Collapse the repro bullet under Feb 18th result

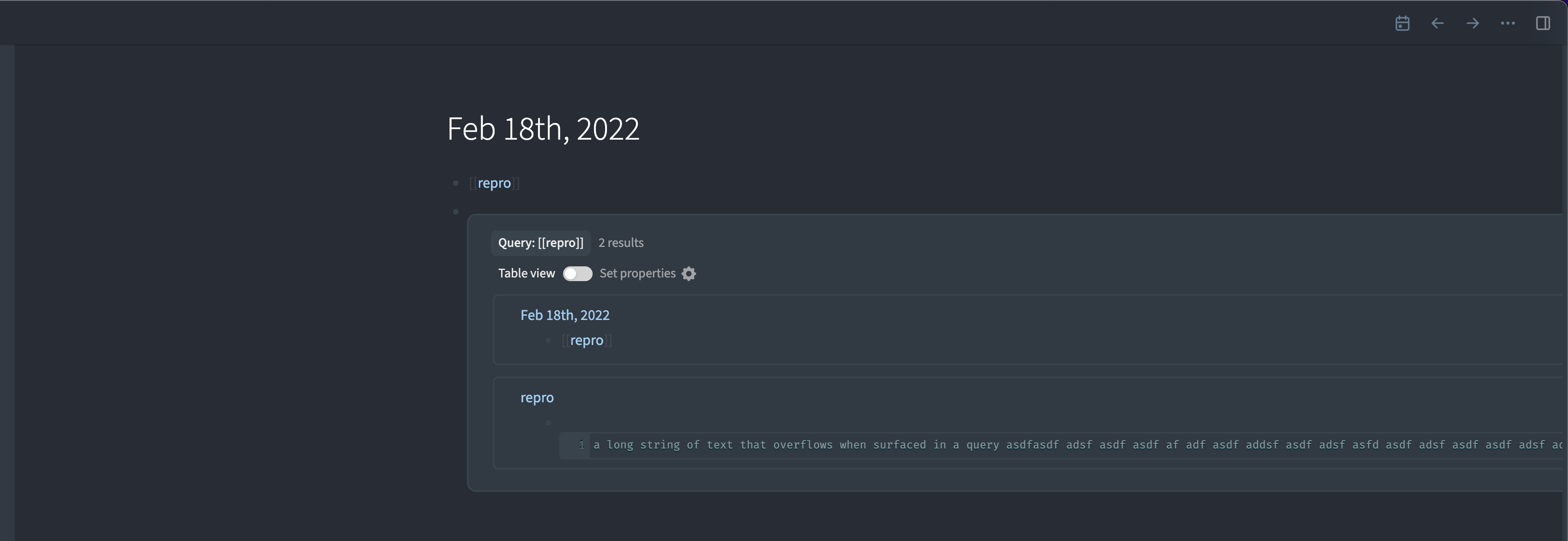click(548, 341)
